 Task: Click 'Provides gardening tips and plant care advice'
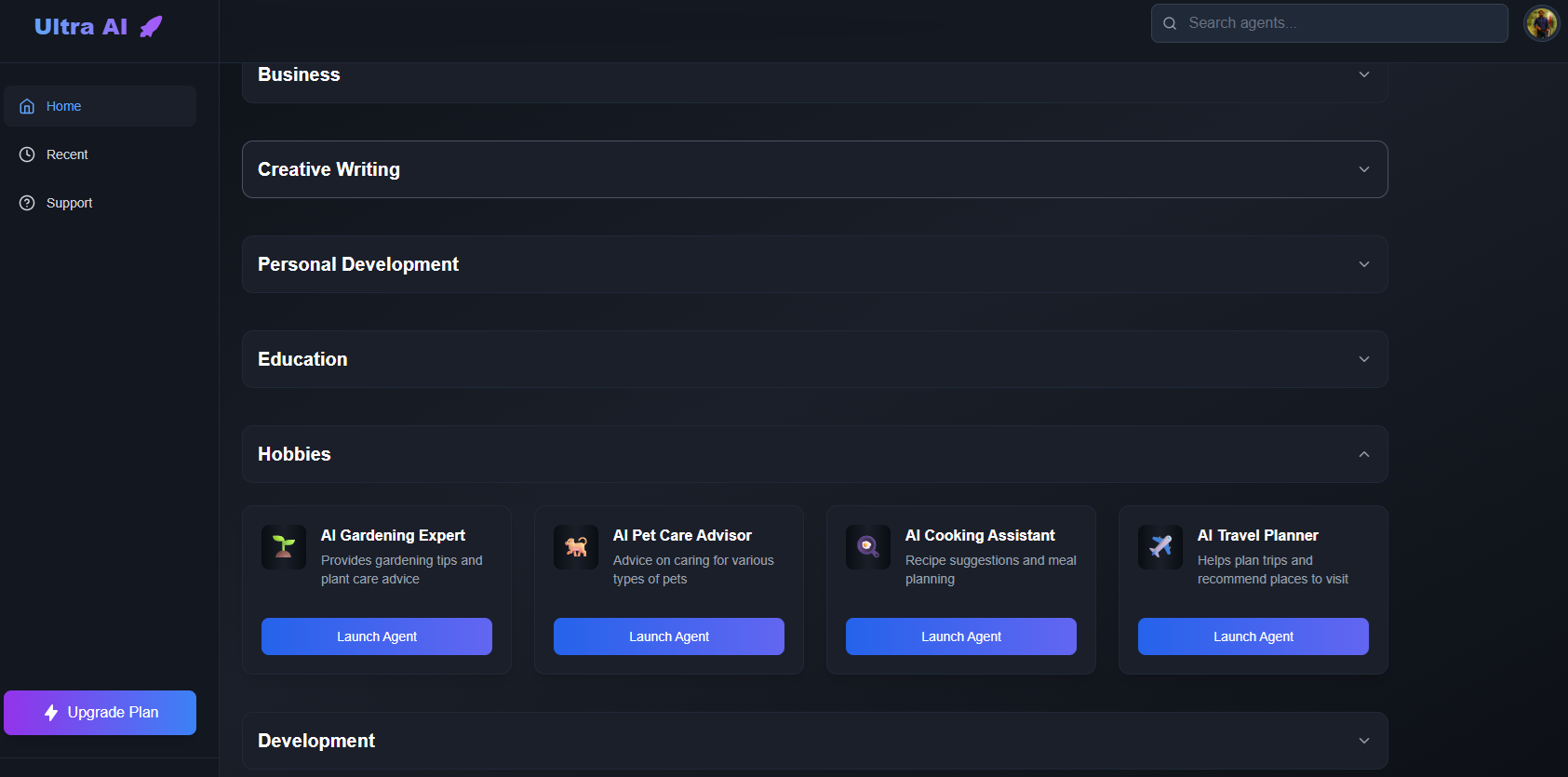point(402,569)
